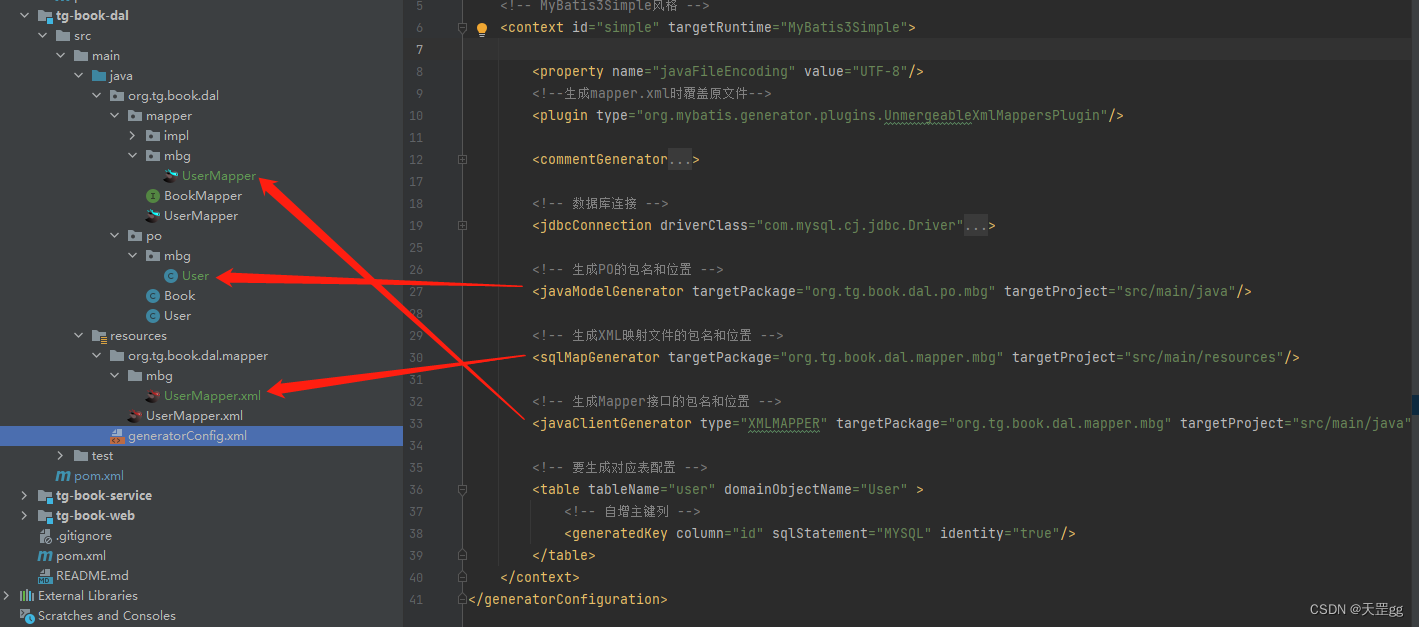Viewport: 1419px width, 627px height.
Task: Click the README.md markdown file icon
Action: pos(44,576)
